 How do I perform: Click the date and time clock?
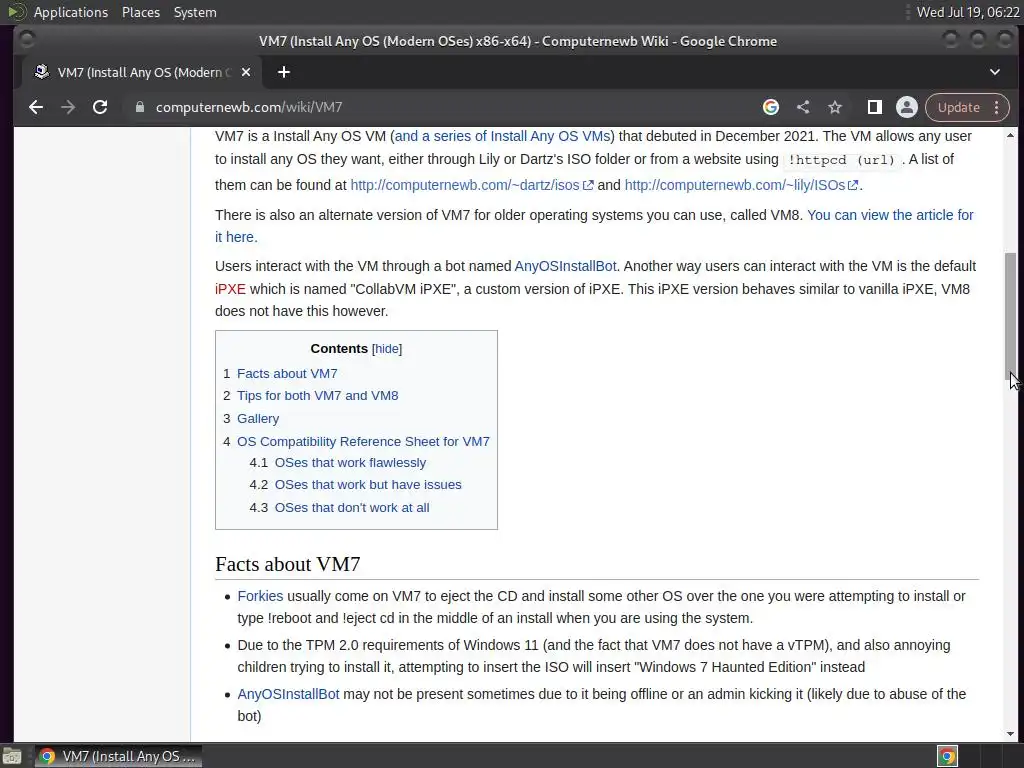click(967, 12)
